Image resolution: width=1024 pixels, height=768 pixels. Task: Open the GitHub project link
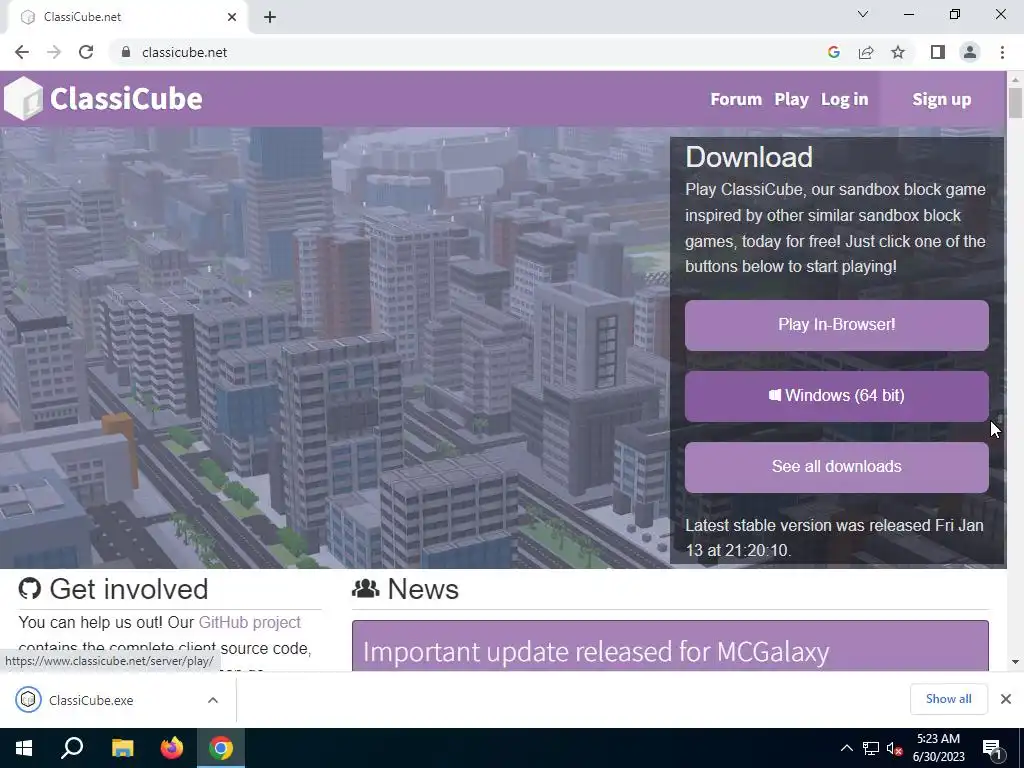249,622
